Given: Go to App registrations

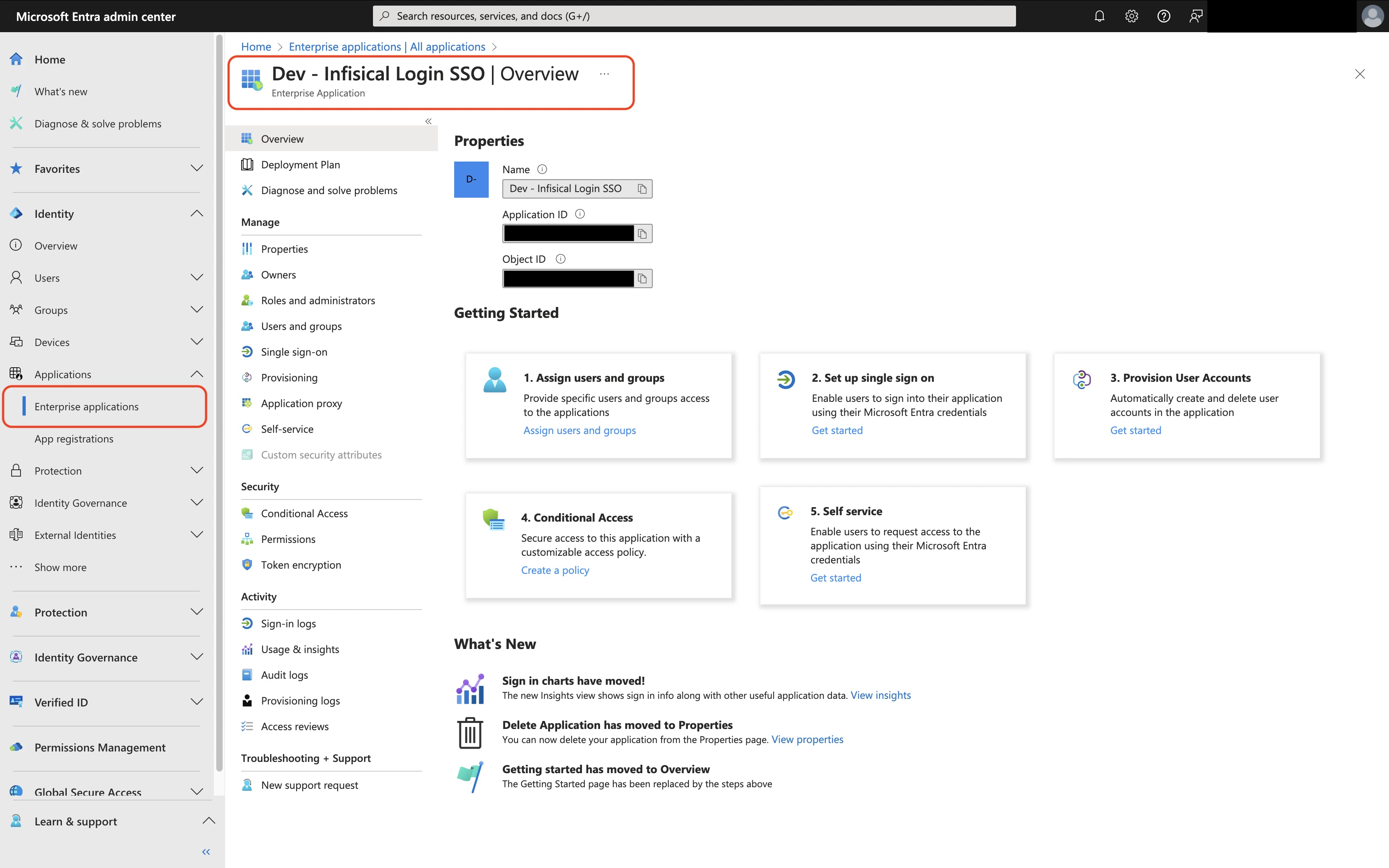Looking at the screenshot, I should [74, 438].
